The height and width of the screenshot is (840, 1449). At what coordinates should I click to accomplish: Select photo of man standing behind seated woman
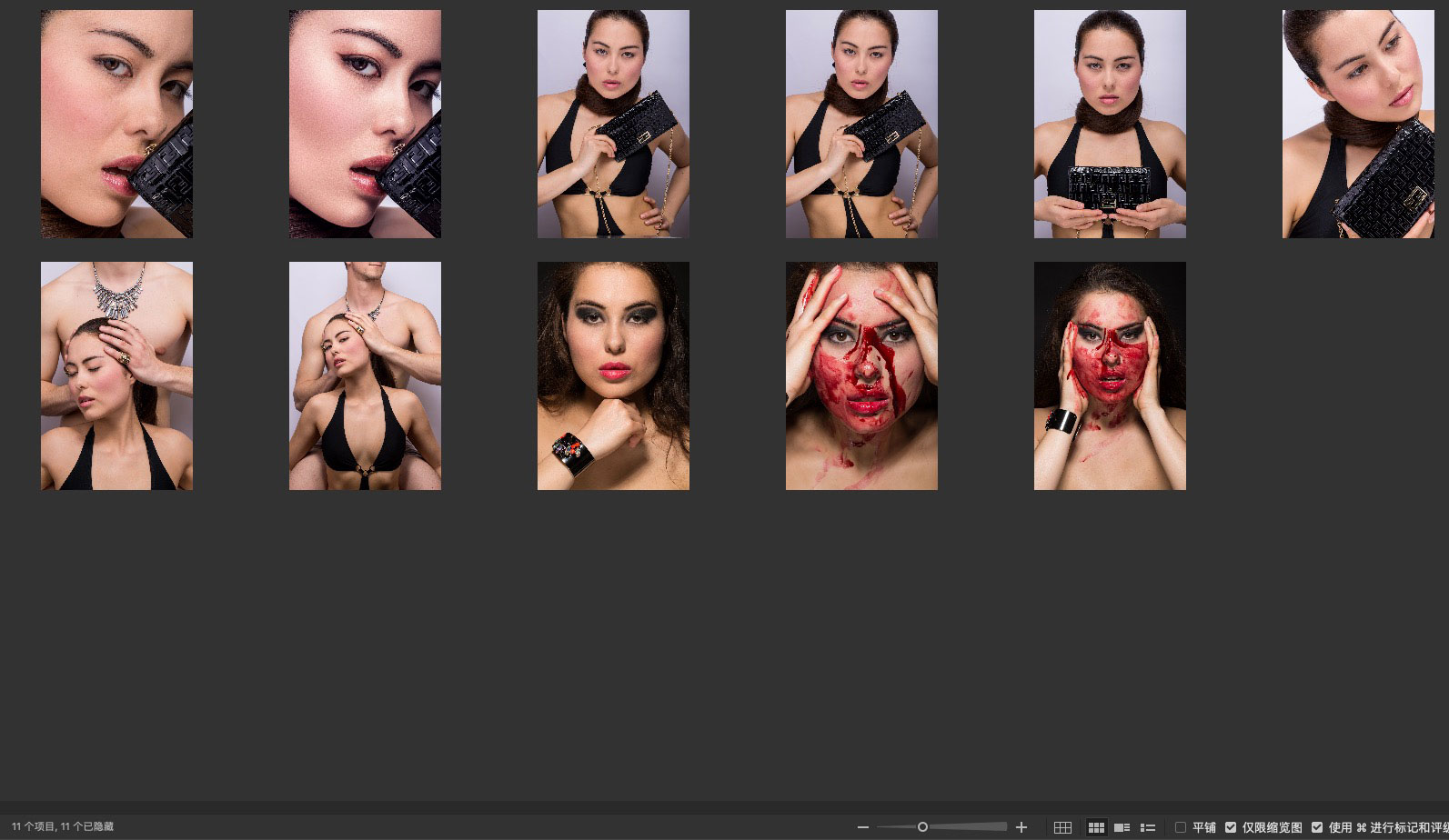click(x=365, y=375)
